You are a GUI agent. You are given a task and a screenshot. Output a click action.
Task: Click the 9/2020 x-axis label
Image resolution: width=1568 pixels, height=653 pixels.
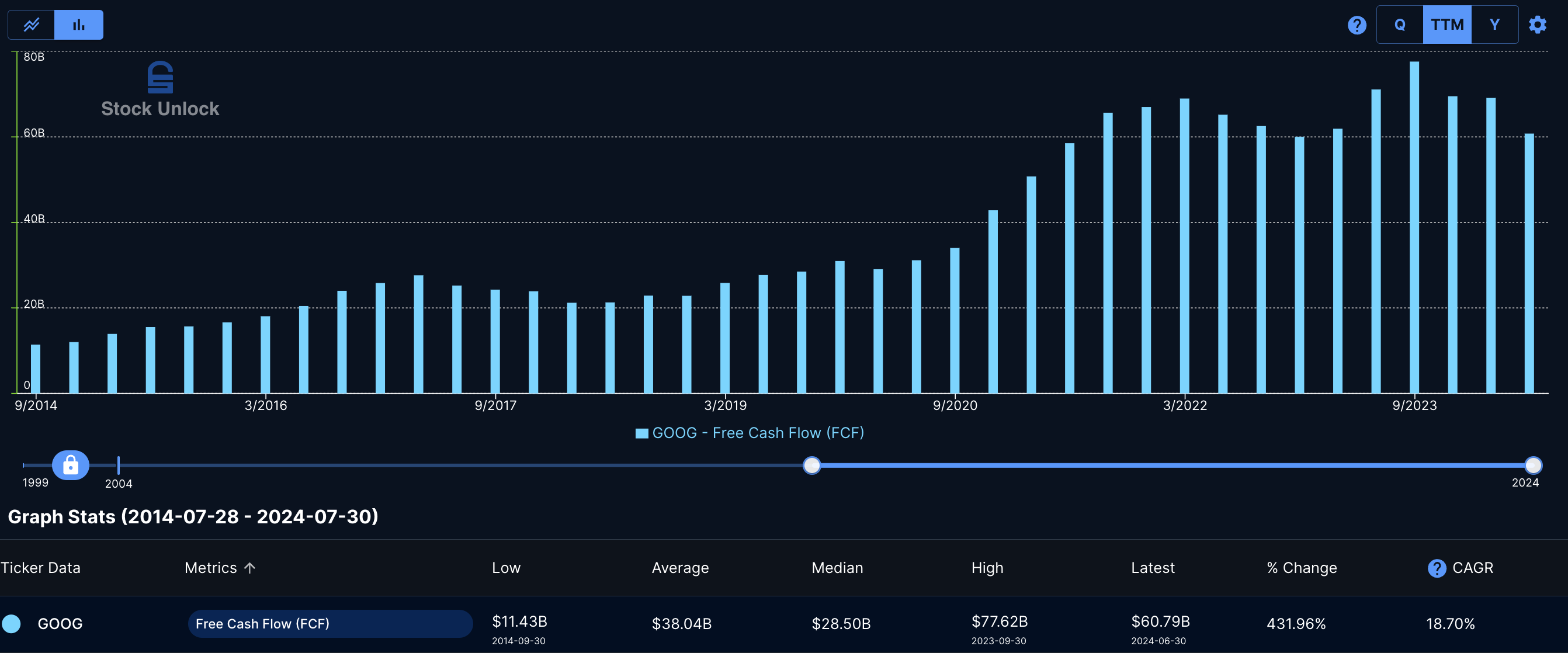pos(955,405)
